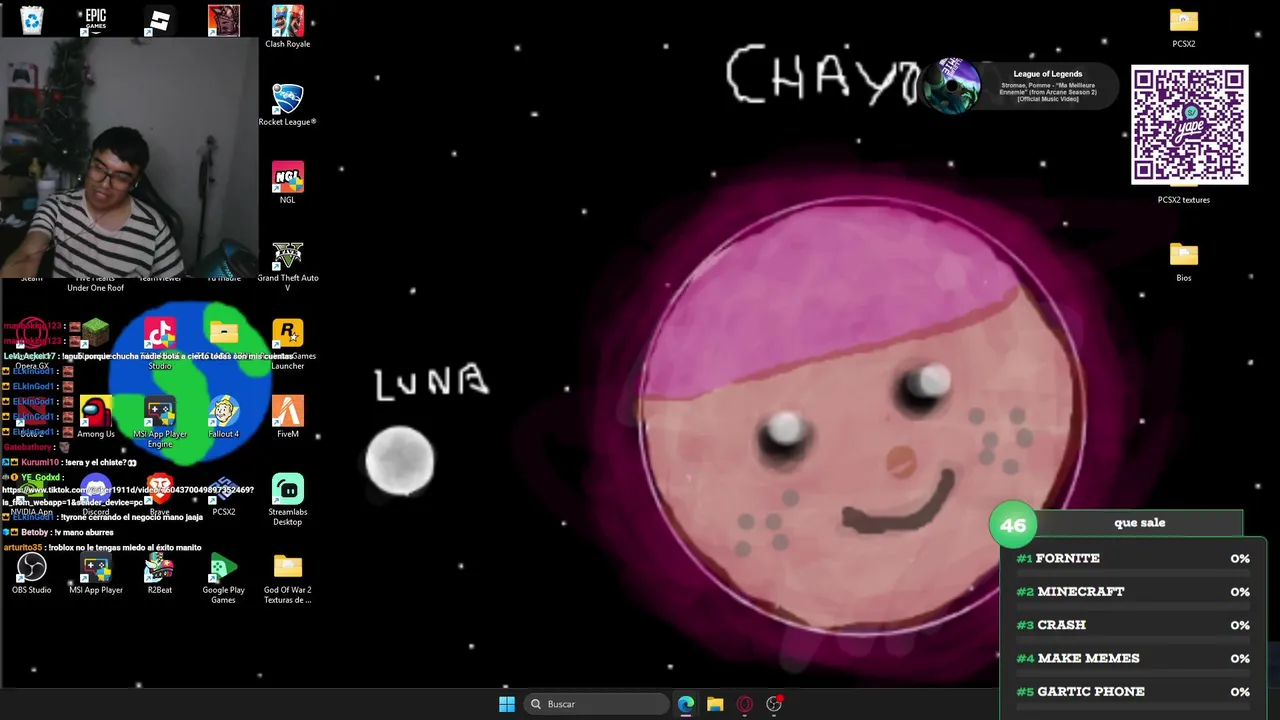Open the OBS Studio desktop shortcut

coord(32,574)
